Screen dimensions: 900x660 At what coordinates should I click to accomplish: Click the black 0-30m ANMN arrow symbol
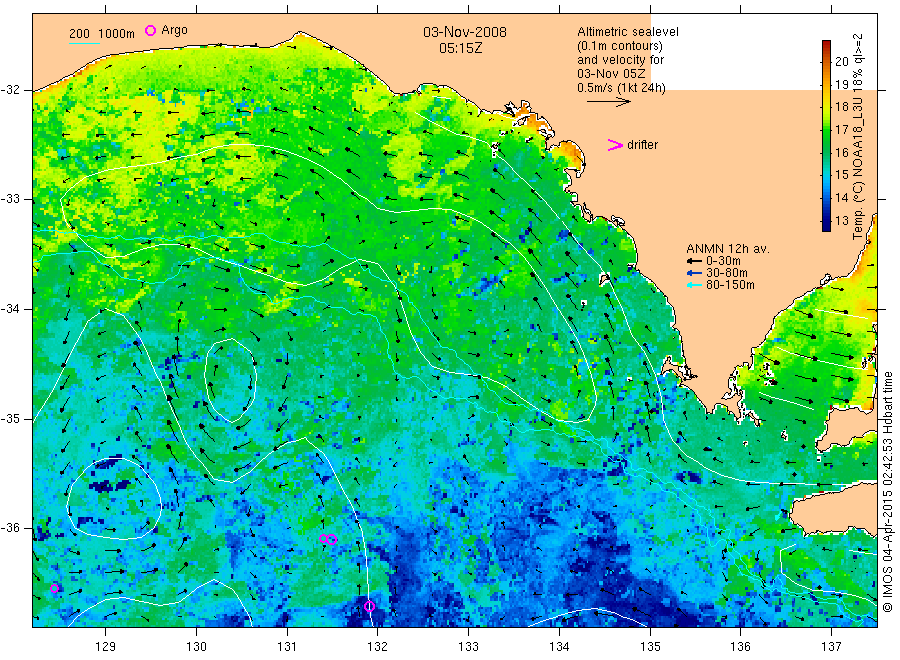coord(694,261)
